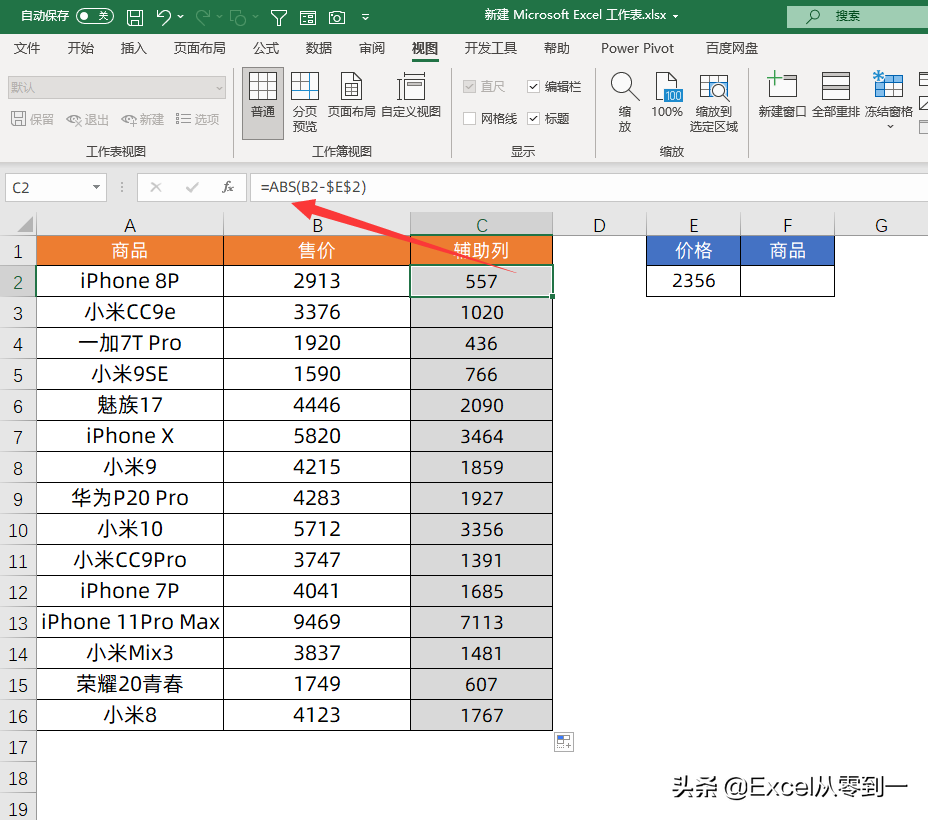
Task: Click the 新建 sheet view button
Action: [x=143, y=120]
